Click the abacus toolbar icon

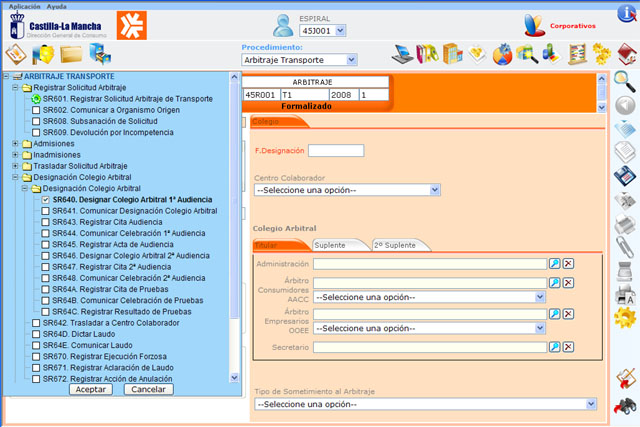pos(577,54)
